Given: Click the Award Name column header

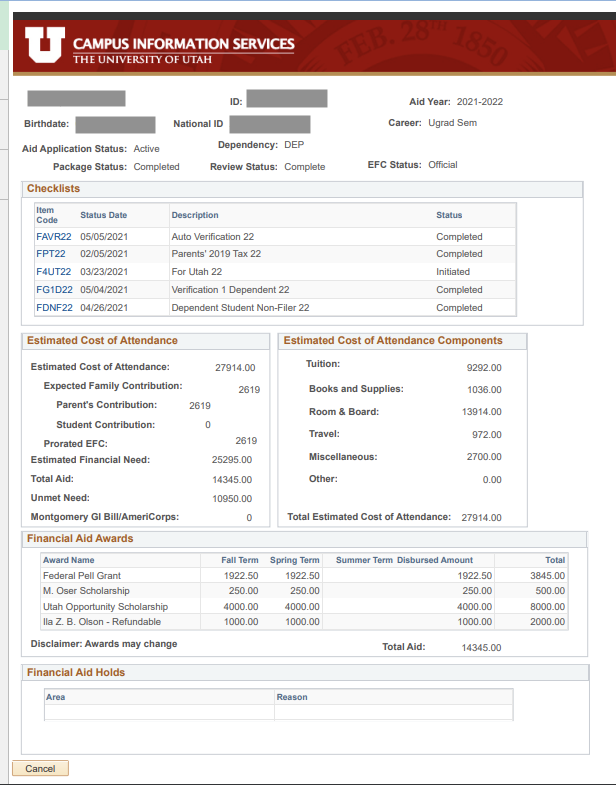Looking at the screenshot, I should point(70,560).
